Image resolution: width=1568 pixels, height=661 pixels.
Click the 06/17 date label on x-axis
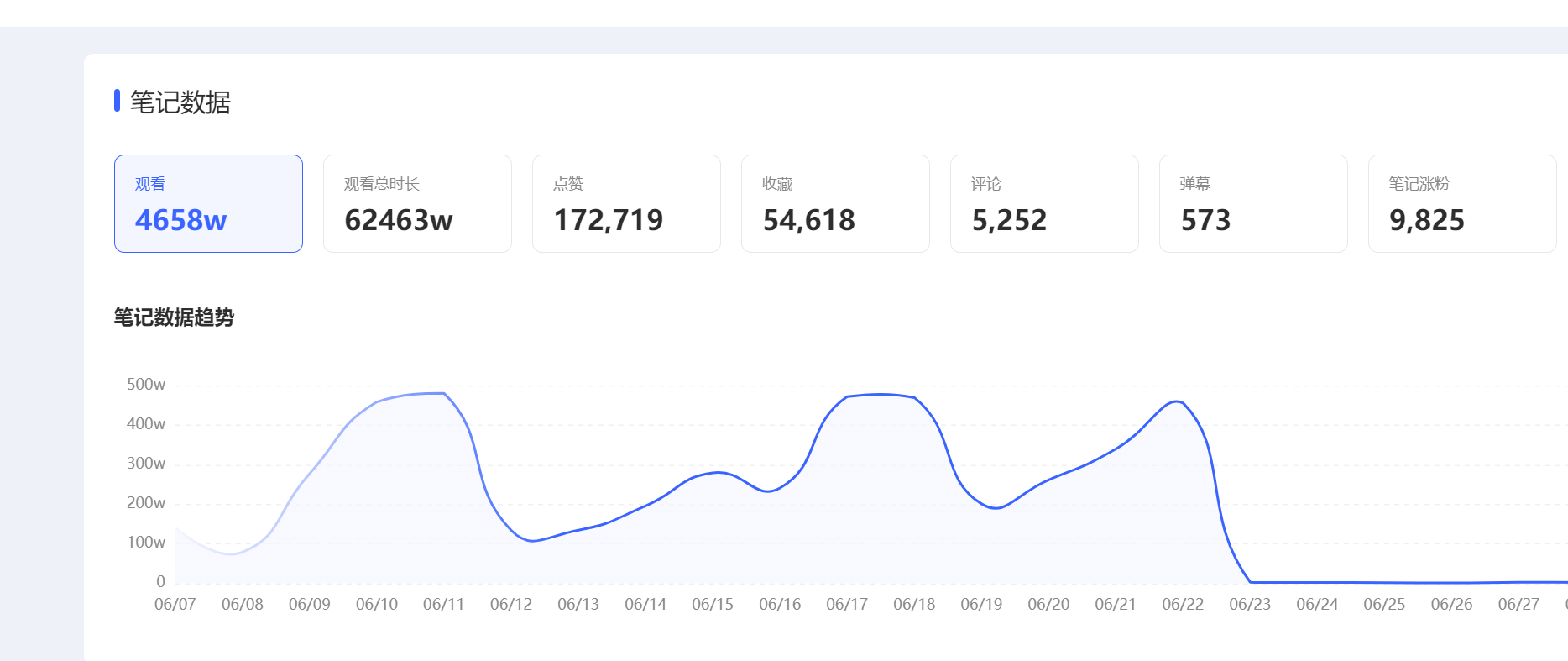[847, 605]
